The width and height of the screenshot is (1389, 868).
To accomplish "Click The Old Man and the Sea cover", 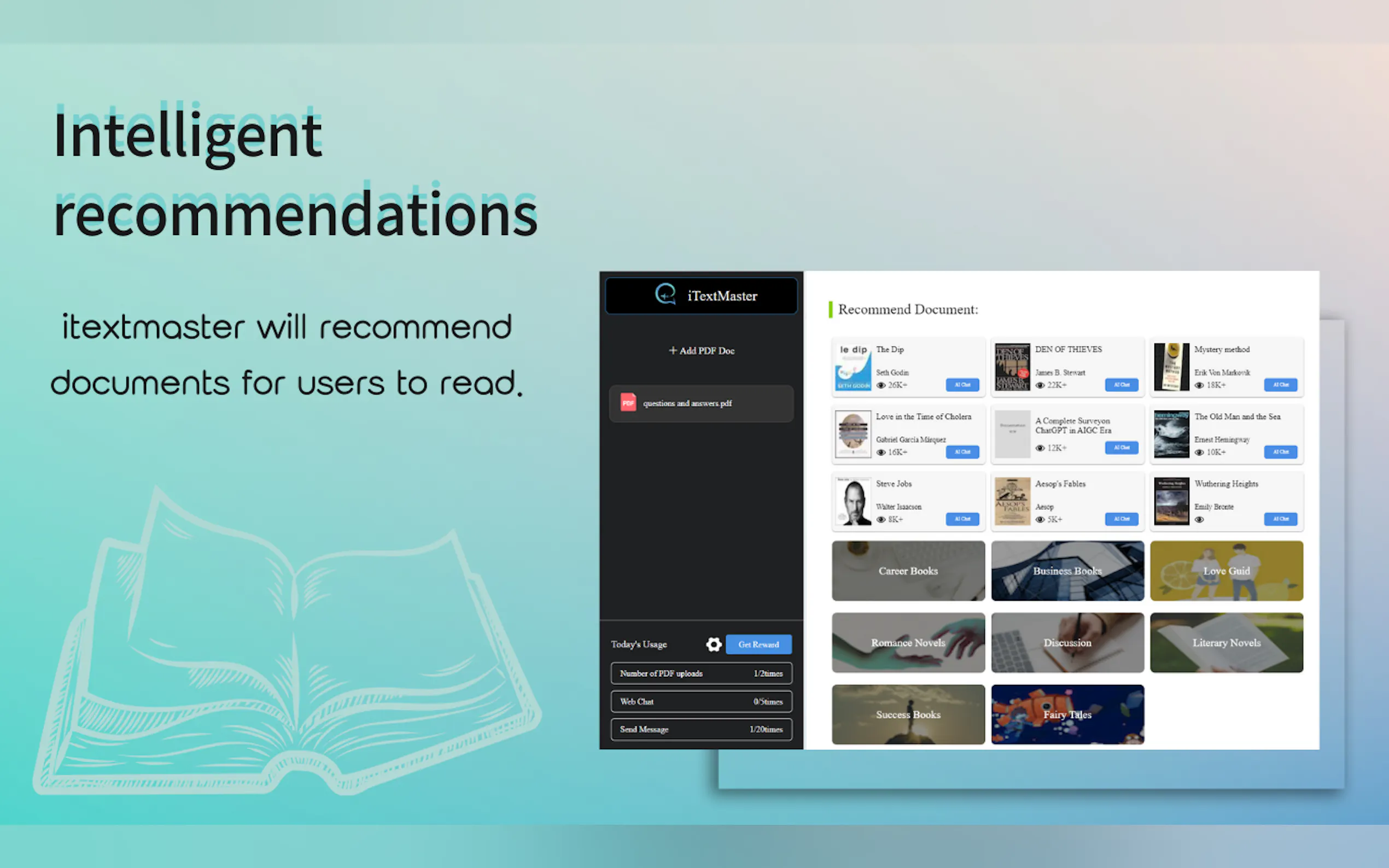I will [1171, 434].
